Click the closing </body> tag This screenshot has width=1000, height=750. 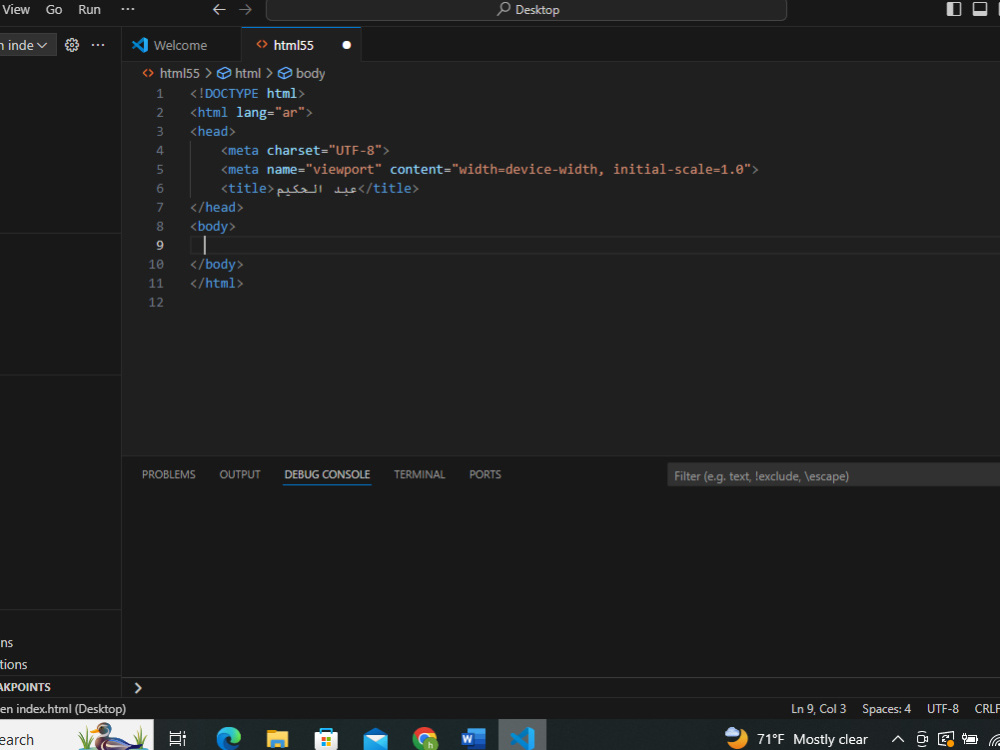(216, 264)
